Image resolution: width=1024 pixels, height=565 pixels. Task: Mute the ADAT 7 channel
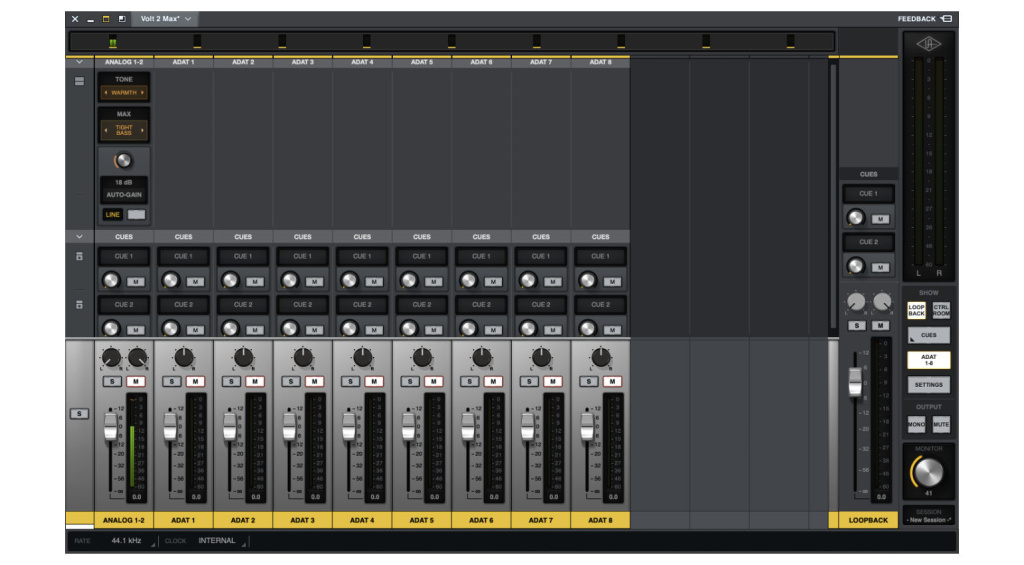(552, 381)
